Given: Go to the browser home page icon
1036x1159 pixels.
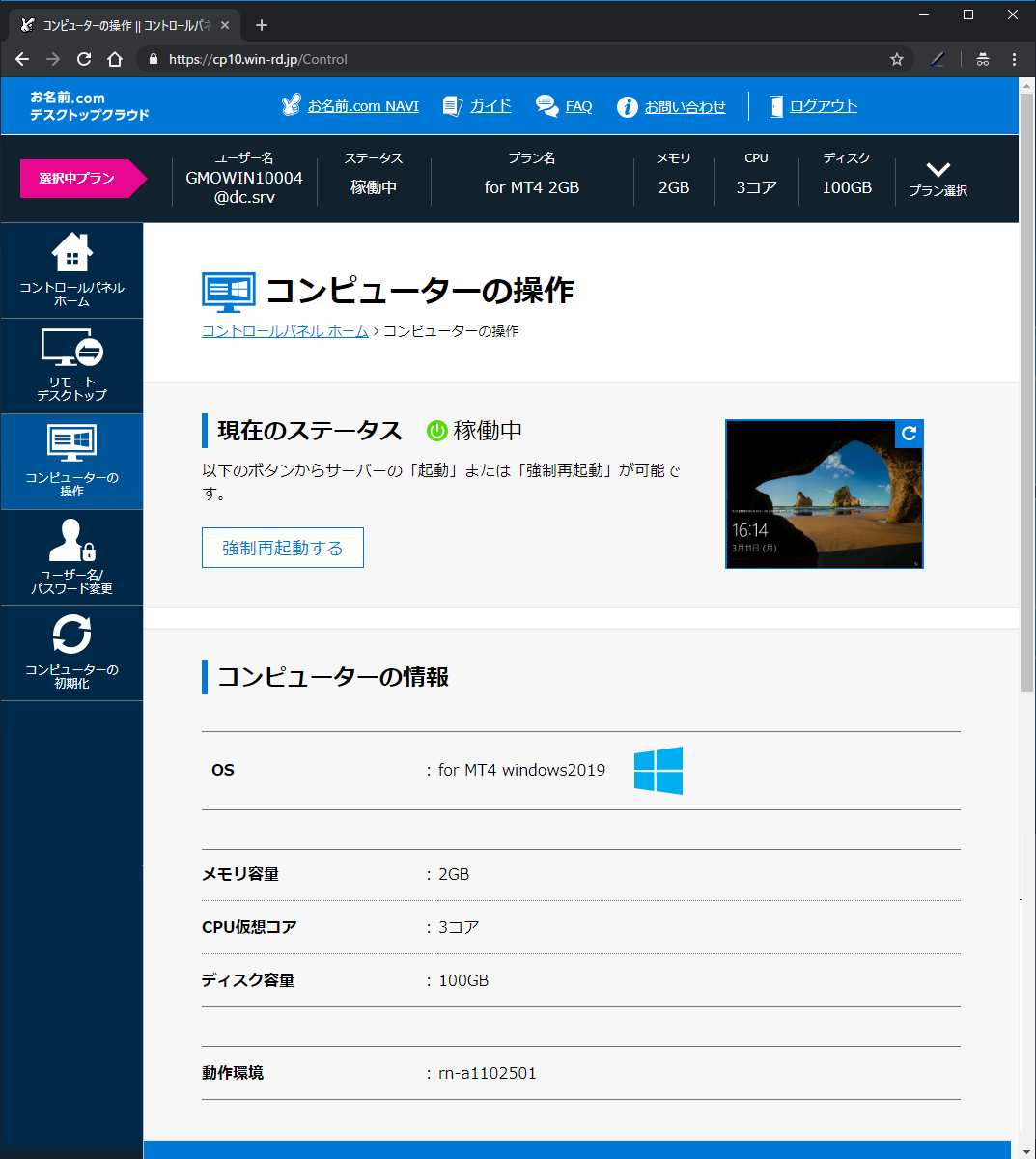Looking at the screenshot, I should 115,59.
